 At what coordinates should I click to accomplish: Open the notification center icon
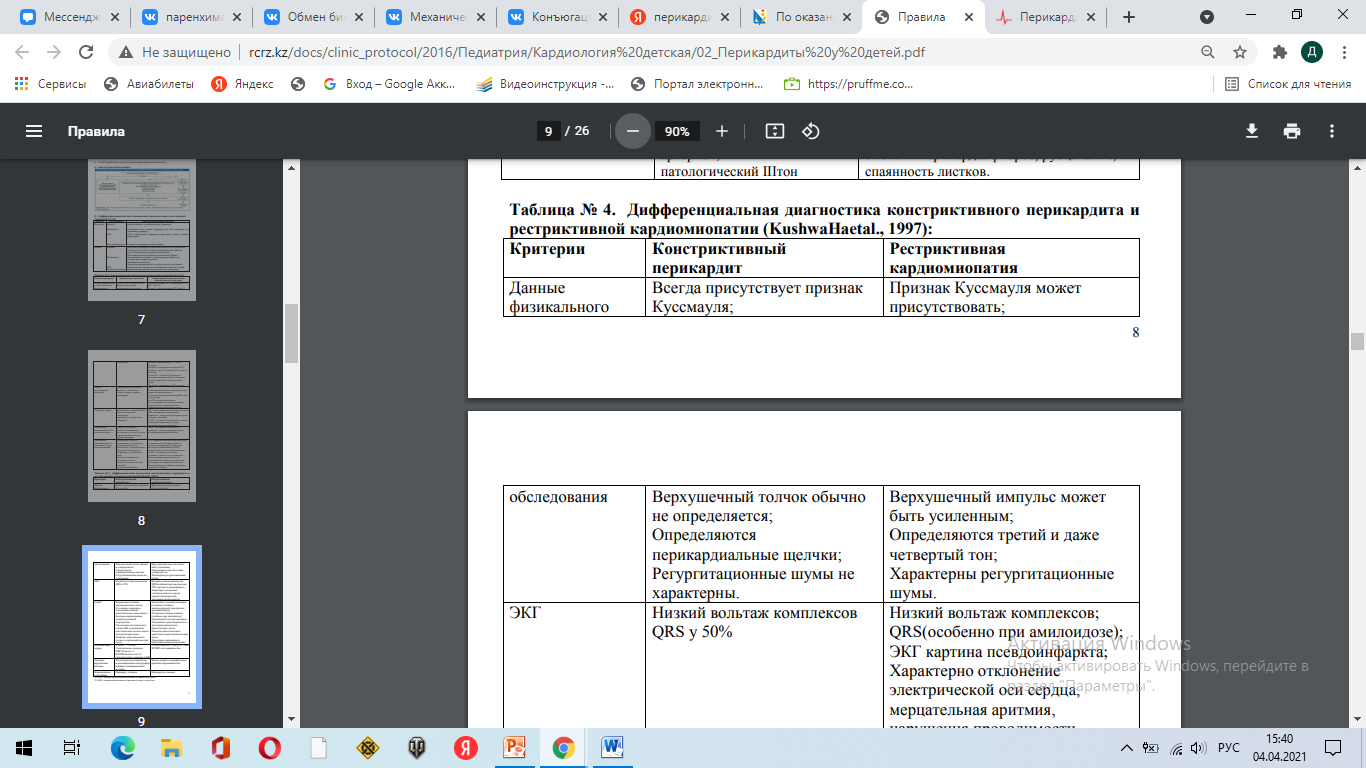[1333, 747]
